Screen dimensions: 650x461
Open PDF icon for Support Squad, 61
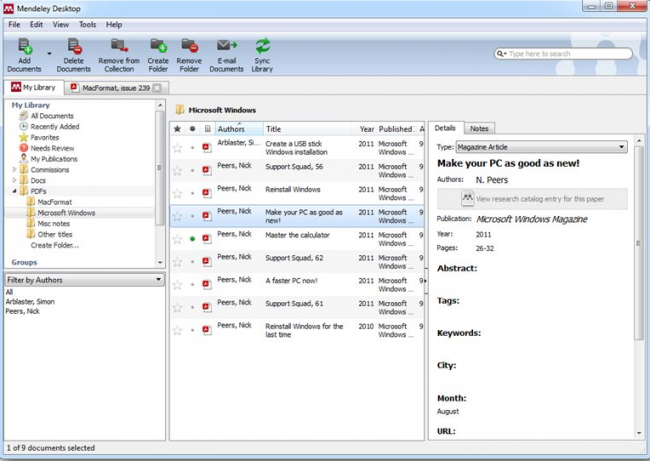pyautogui.click(x=207, y=307)
